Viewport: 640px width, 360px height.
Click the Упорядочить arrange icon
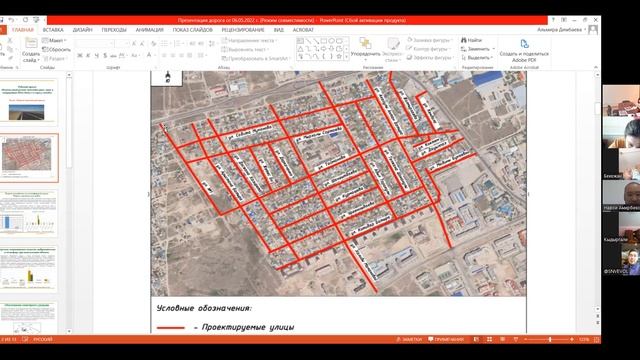(x=365, y=43)
